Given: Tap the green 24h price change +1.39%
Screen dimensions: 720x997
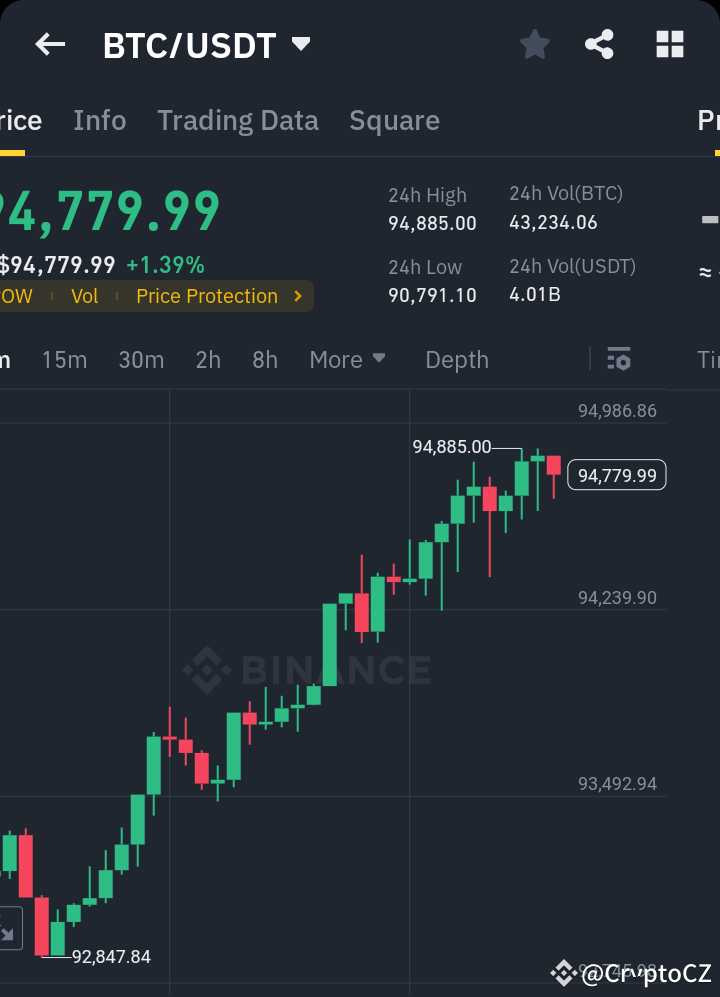Looking at the screenshot, I should pos(163,264).
